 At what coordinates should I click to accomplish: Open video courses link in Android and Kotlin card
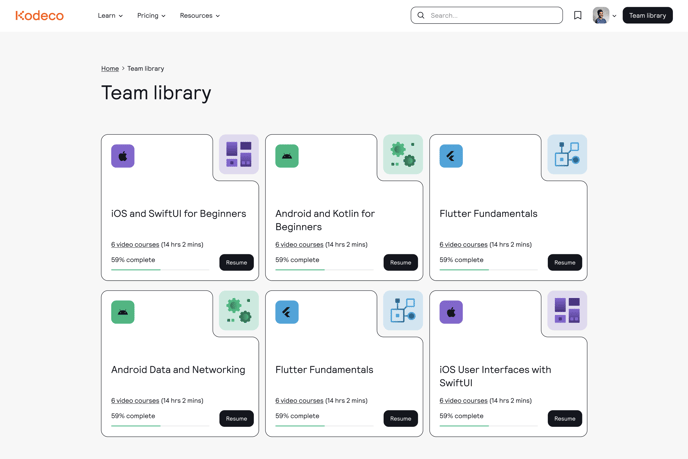pos(299,244)
